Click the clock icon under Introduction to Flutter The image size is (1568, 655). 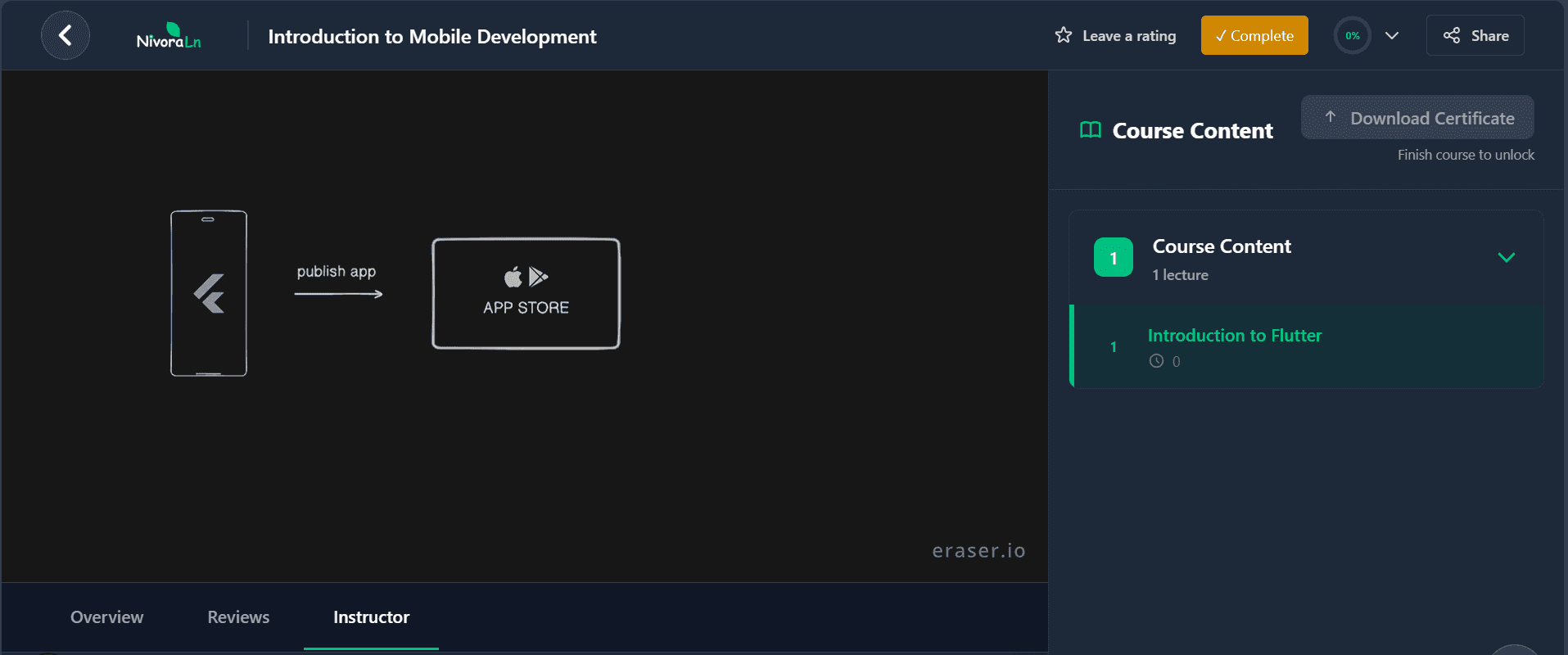click(x=1156, y=361)
